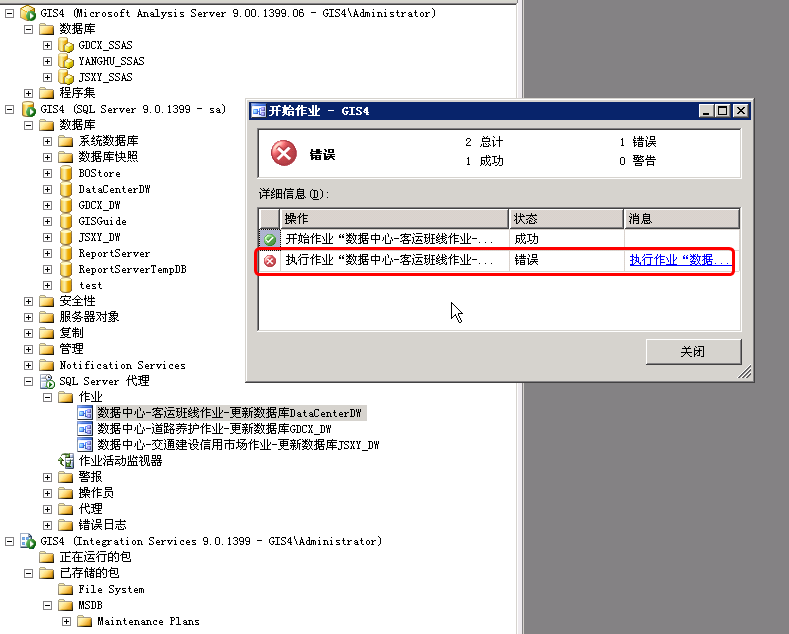
Task: Expand the 警报 node
Action: (47, 478)
